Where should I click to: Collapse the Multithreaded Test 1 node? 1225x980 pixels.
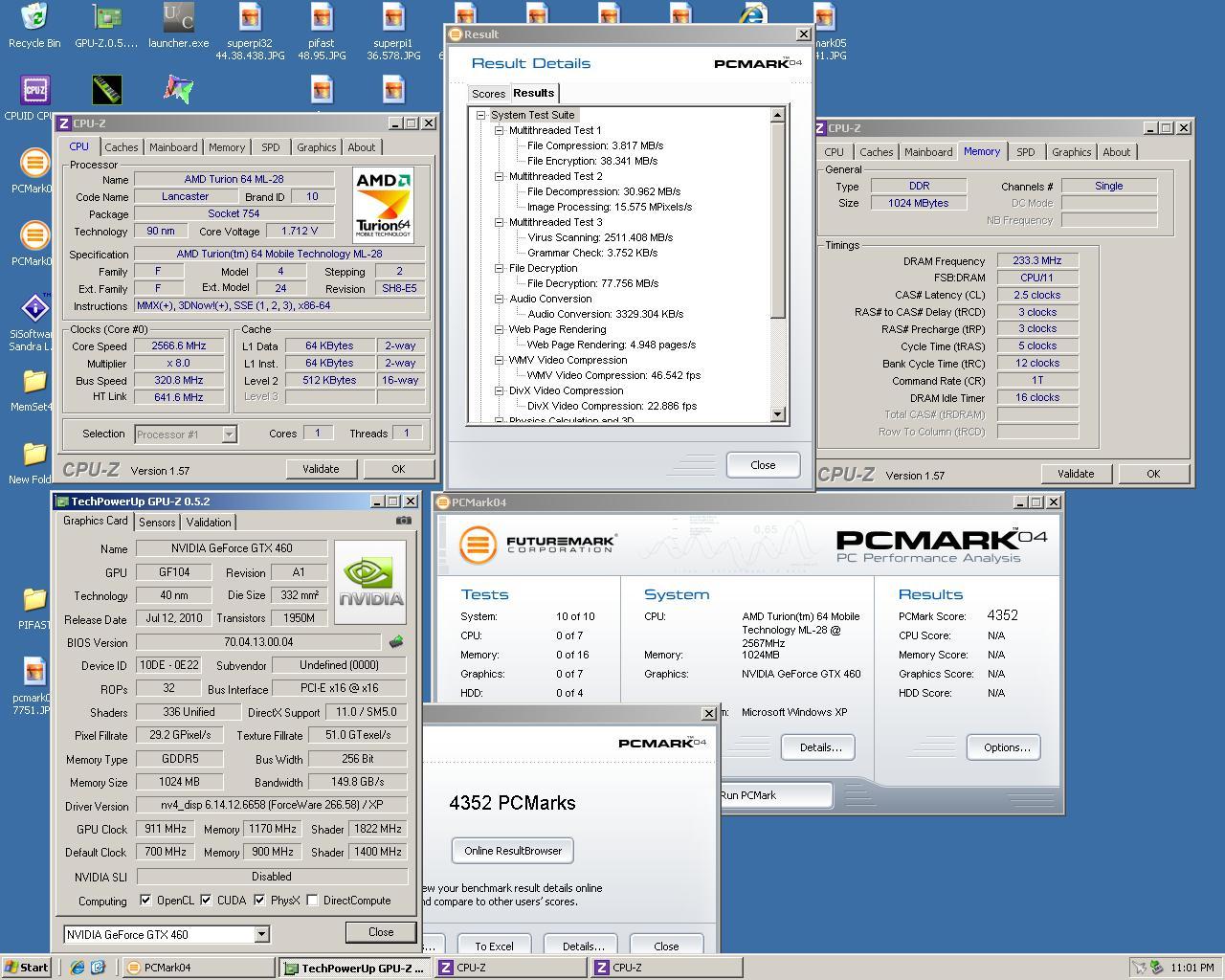point(499,130)
